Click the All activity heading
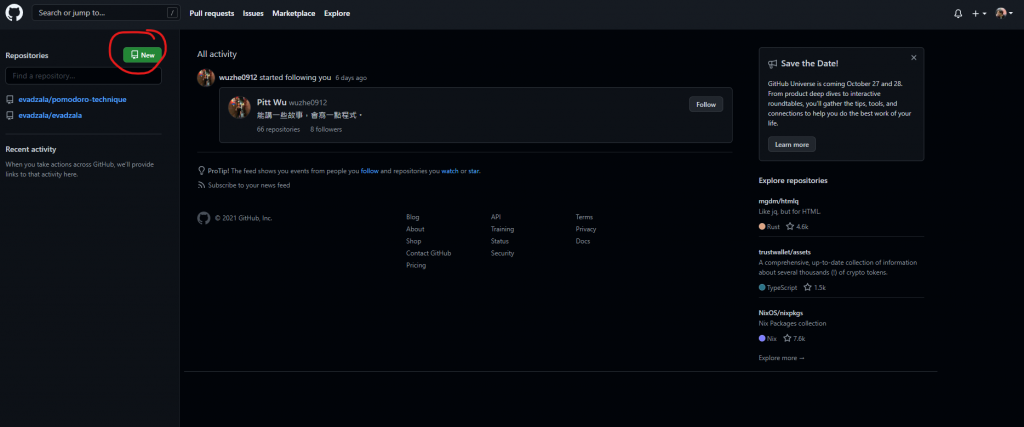The image size is (1024, 427). pos(217,54)
